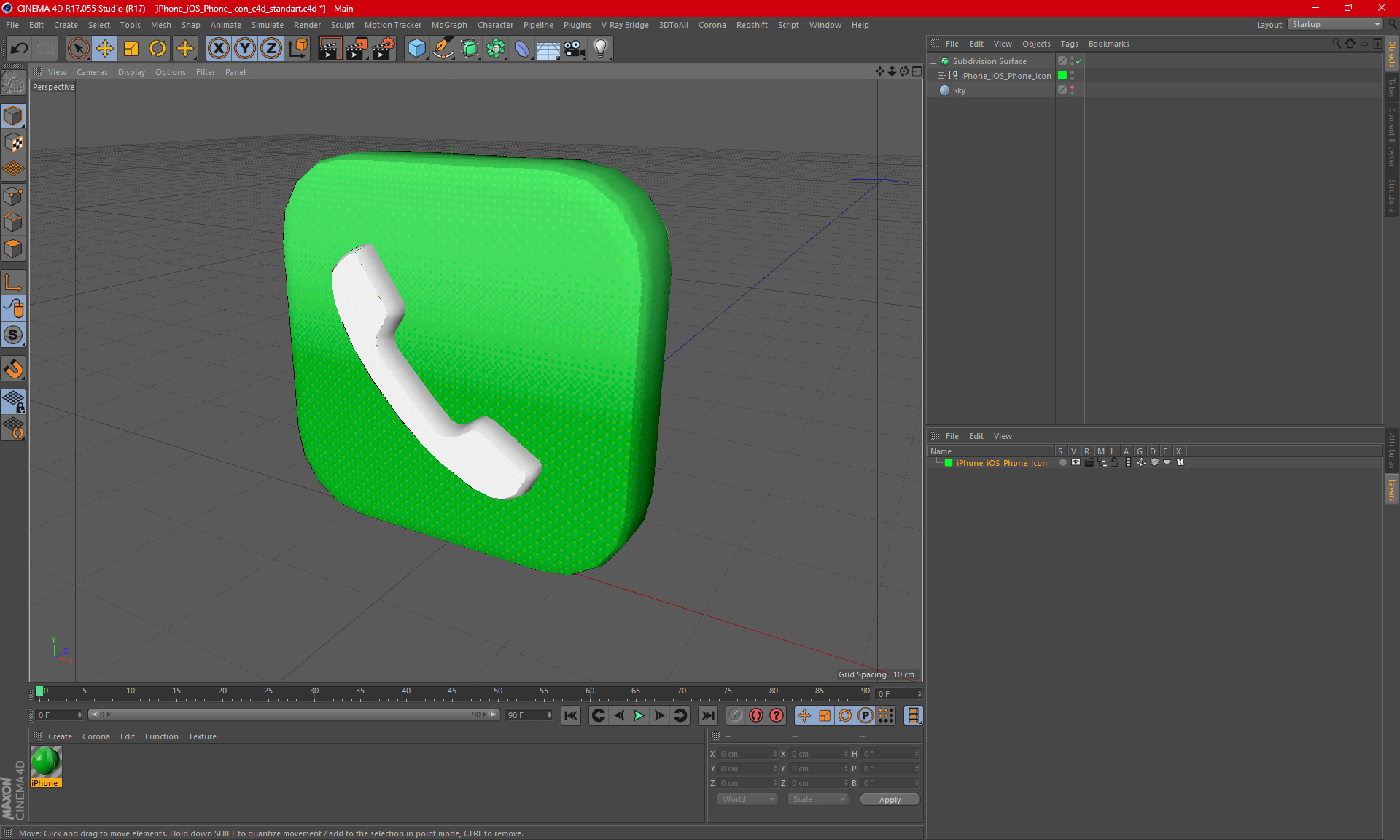This screenshot has height=840, width=1400.
Task: Open render to Picture Viewer
Action: 357,49
